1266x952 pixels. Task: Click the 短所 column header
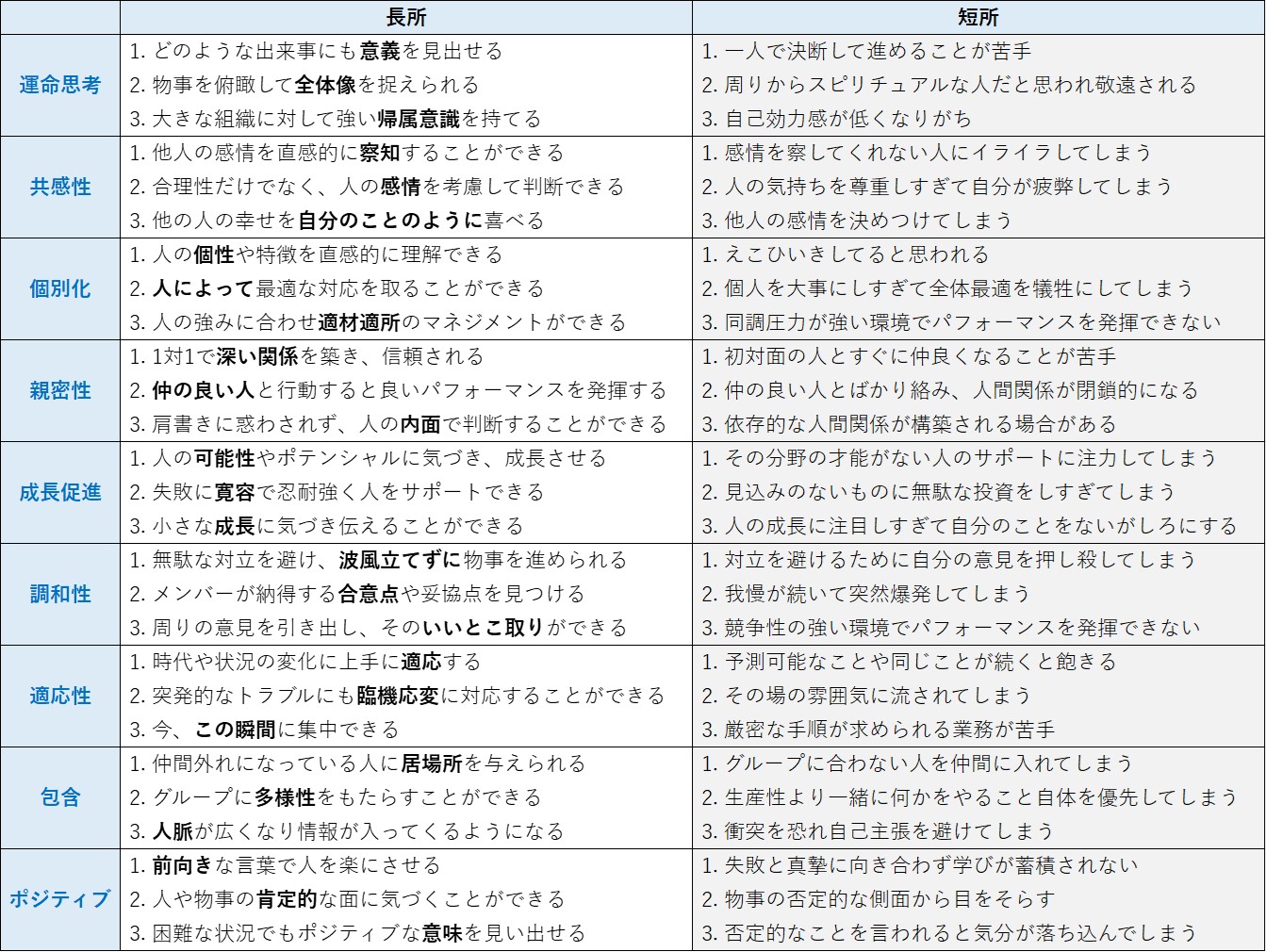[x=978, y=17]
